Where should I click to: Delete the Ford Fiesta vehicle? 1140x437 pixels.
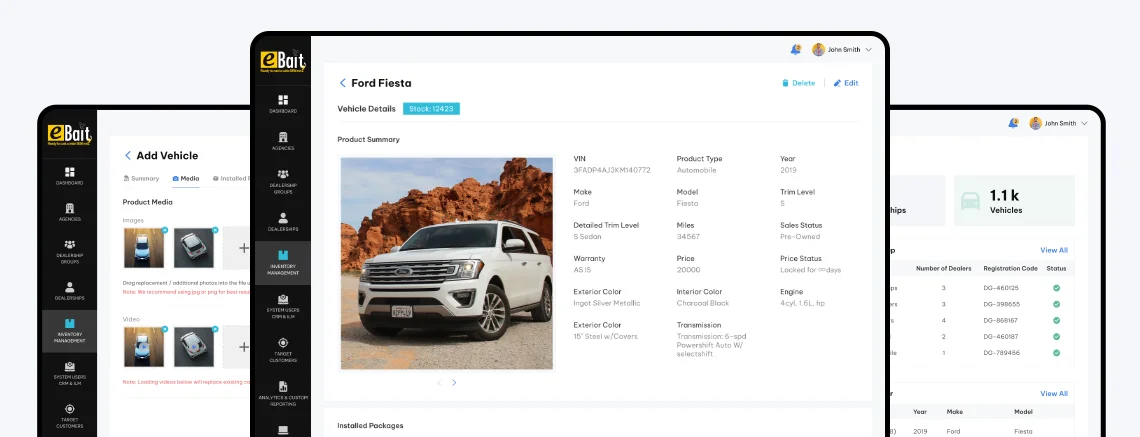point(798,83)
